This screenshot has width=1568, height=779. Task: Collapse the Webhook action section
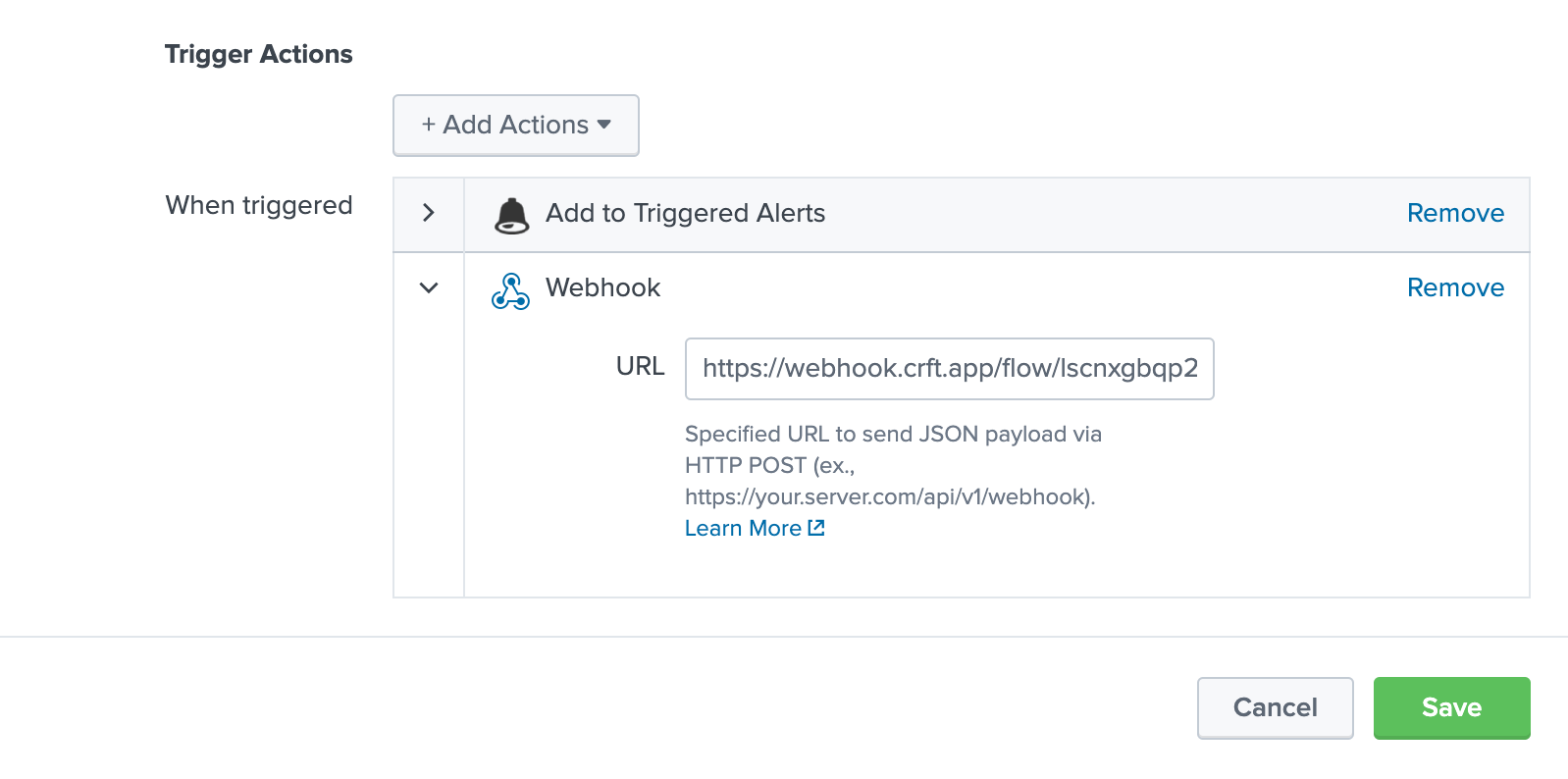point(428,287)
